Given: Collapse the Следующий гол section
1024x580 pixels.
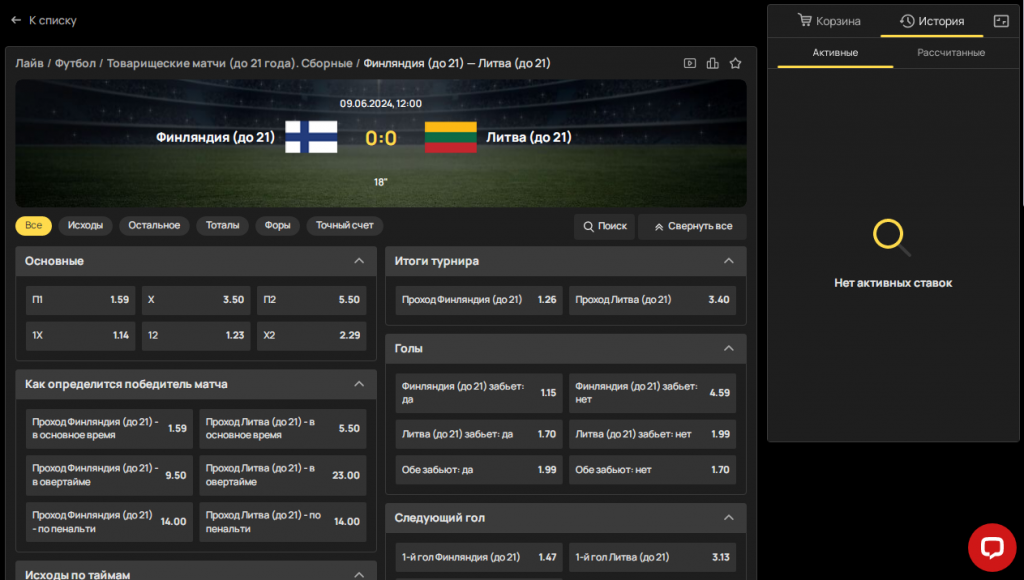Looking at the screenshot, I should [729, 517].
